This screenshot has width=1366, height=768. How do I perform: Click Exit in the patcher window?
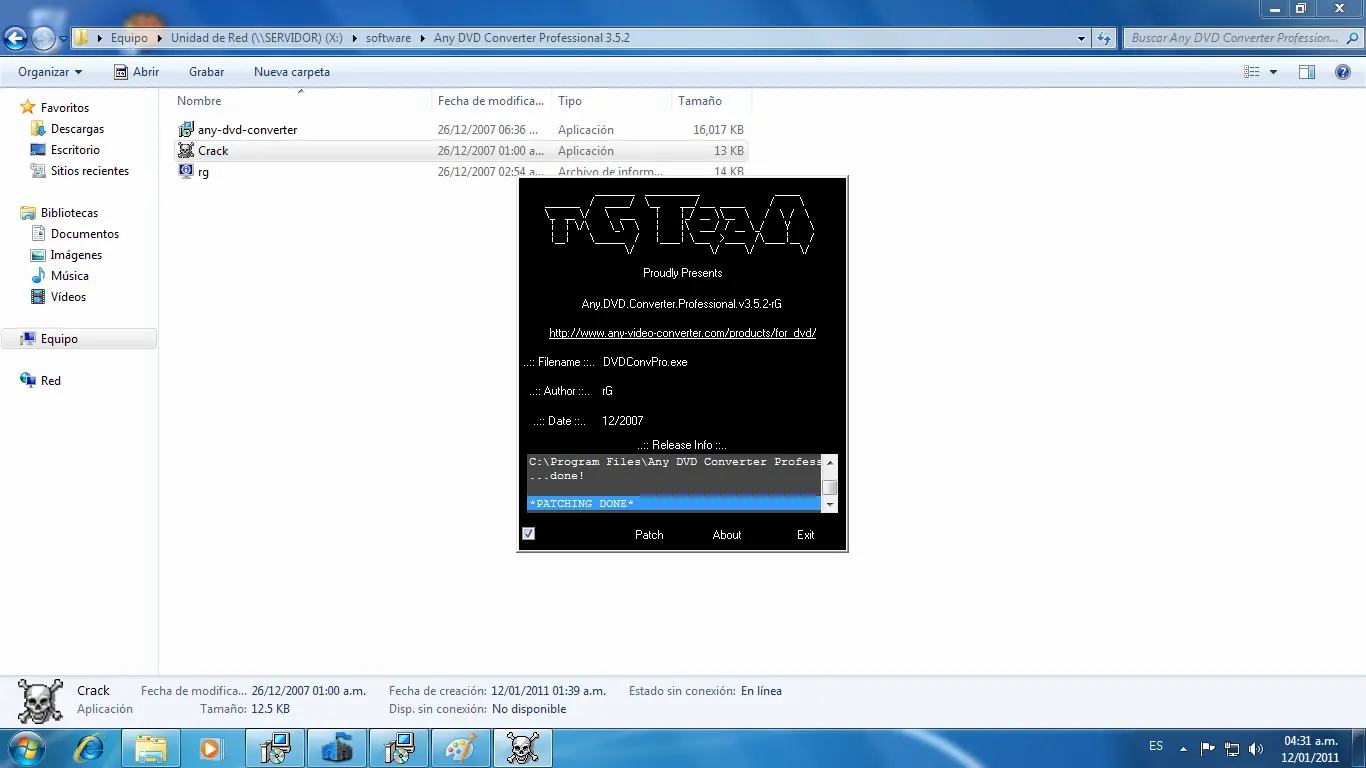806,535
